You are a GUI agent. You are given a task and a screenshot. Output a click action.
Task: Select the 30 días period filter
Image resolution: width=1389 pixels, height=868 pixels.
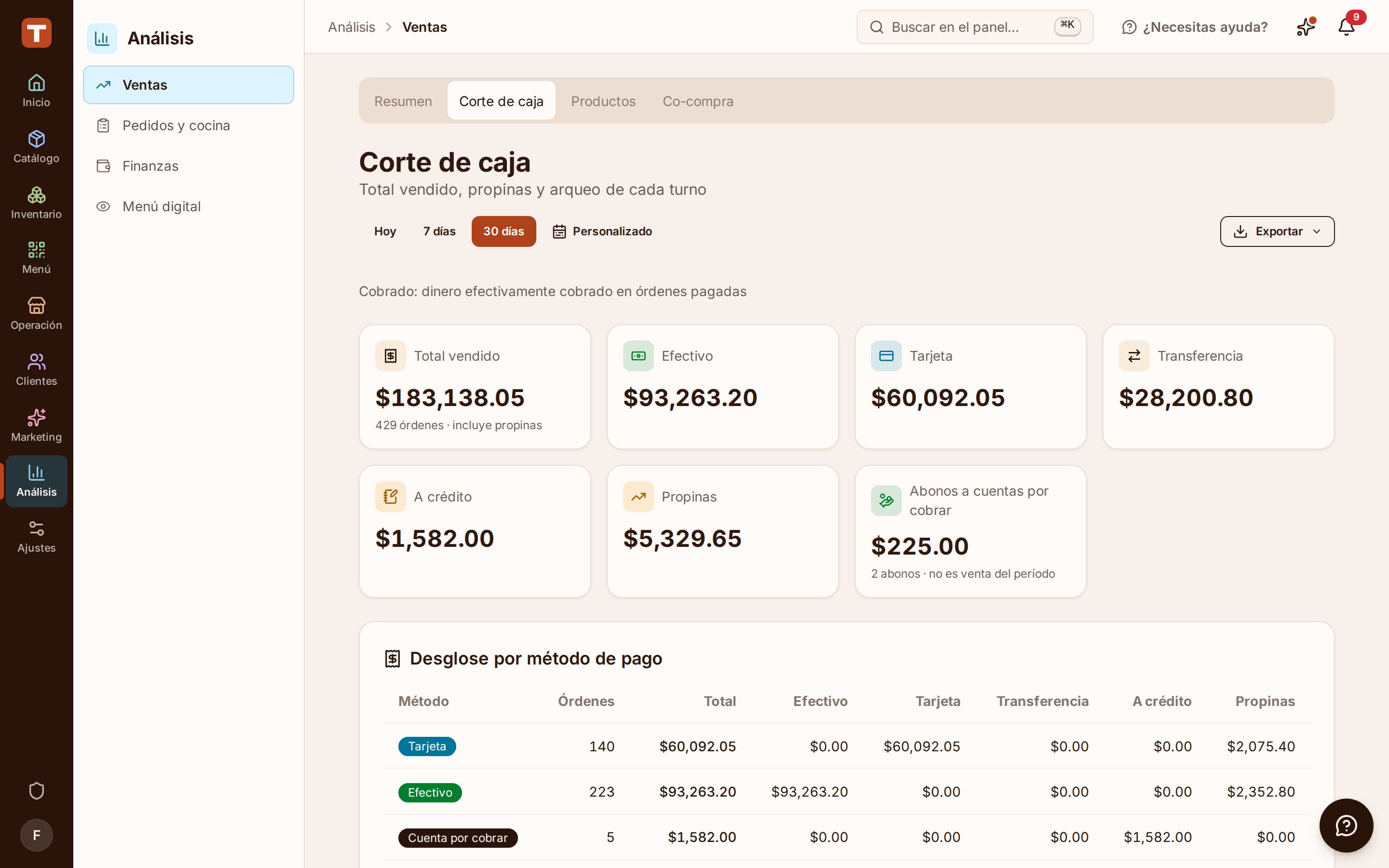click(504, 231)
